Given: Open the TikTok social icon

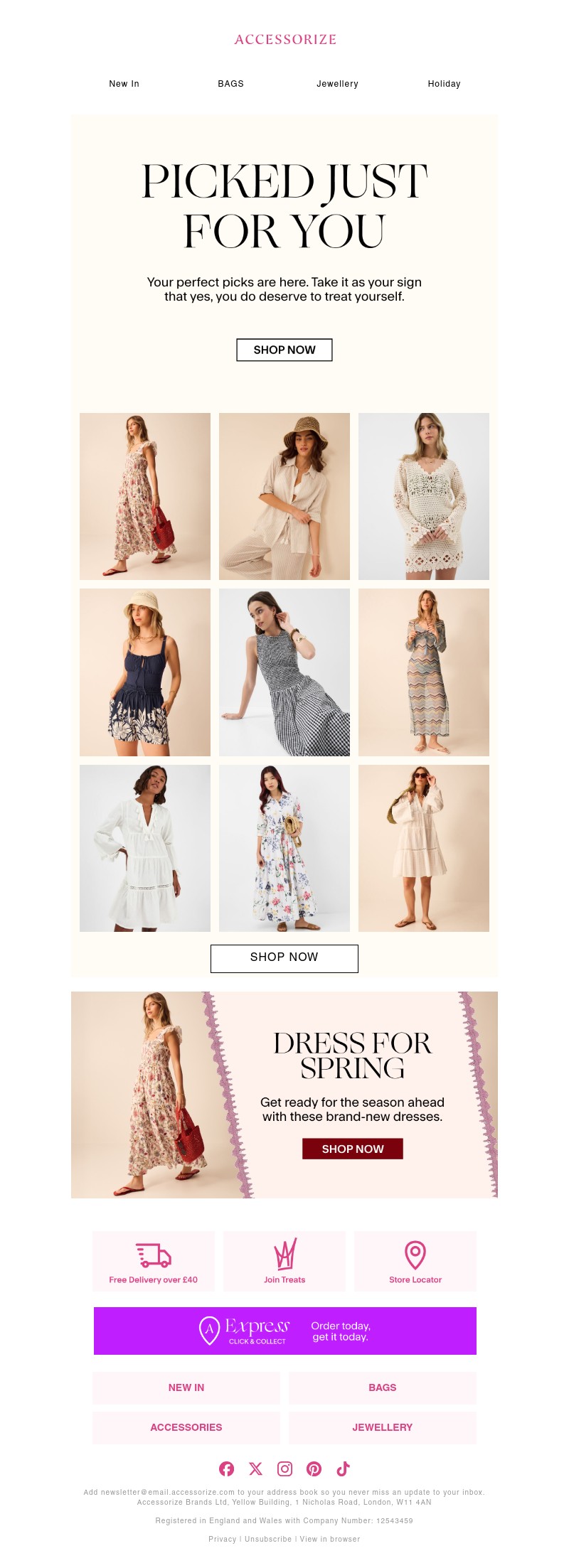Looking at the screenshot, I should (343, 1468).
